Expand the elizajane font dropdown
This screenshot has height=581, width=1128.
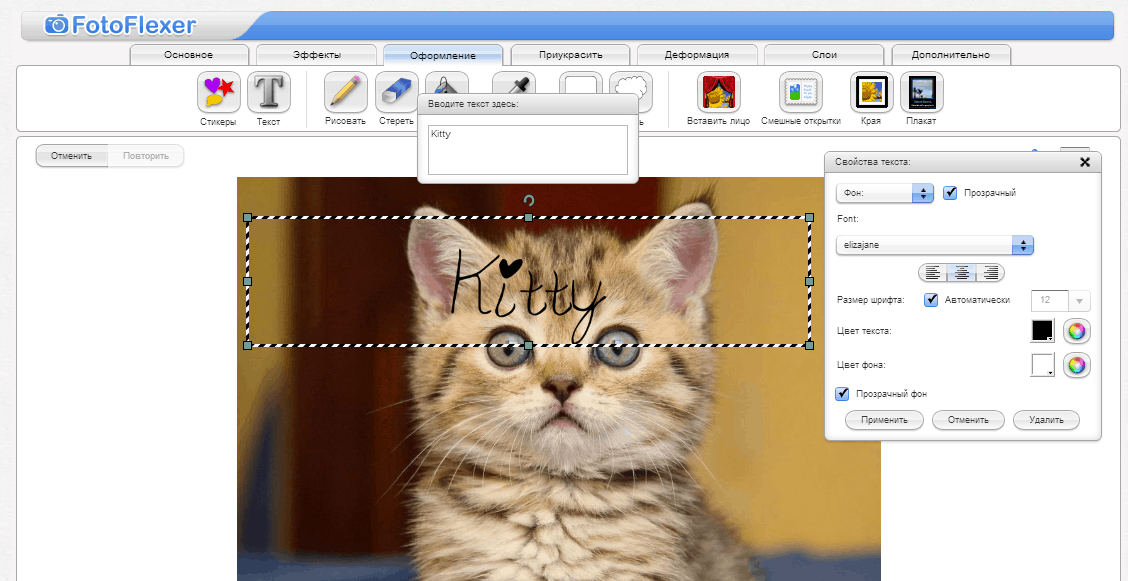[x=1021, y=245]
